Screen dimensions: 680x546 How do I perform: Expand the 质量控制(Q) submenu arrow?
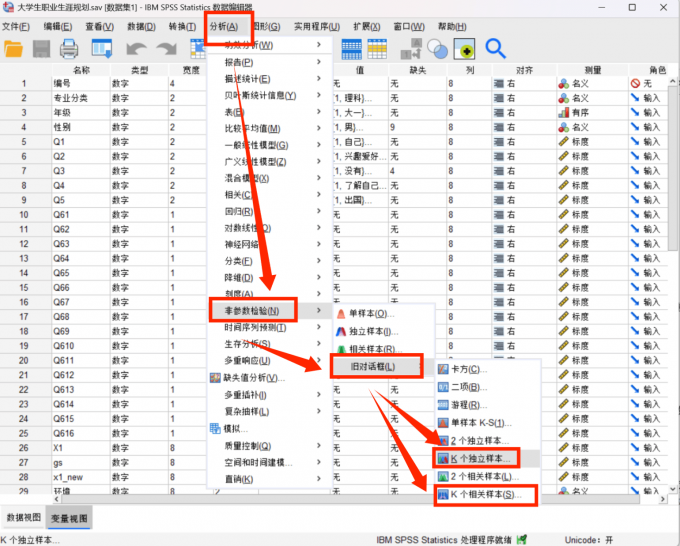(319, 445)
